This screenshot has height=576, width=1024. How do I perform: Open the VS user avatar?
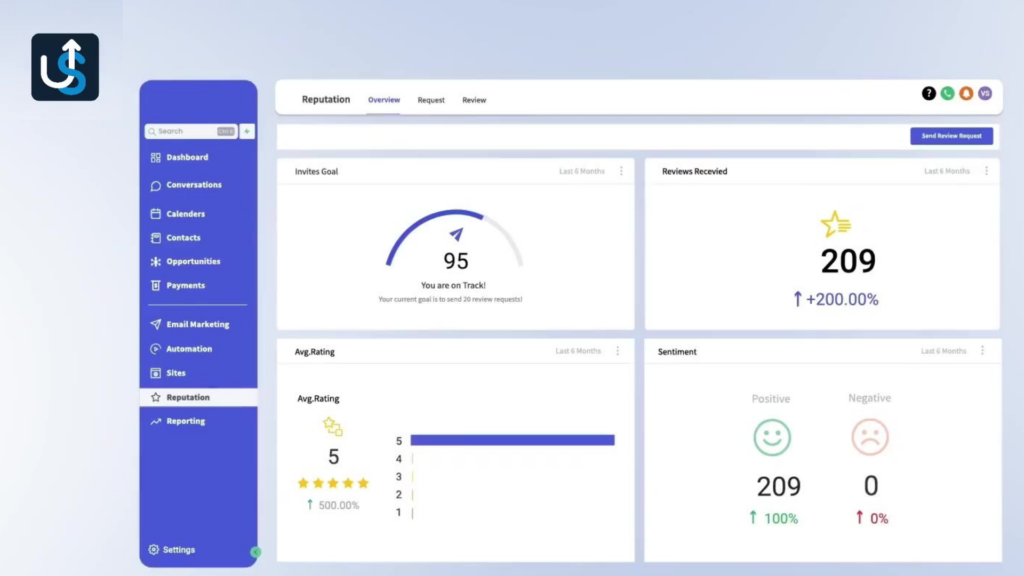tap(985, 93)
